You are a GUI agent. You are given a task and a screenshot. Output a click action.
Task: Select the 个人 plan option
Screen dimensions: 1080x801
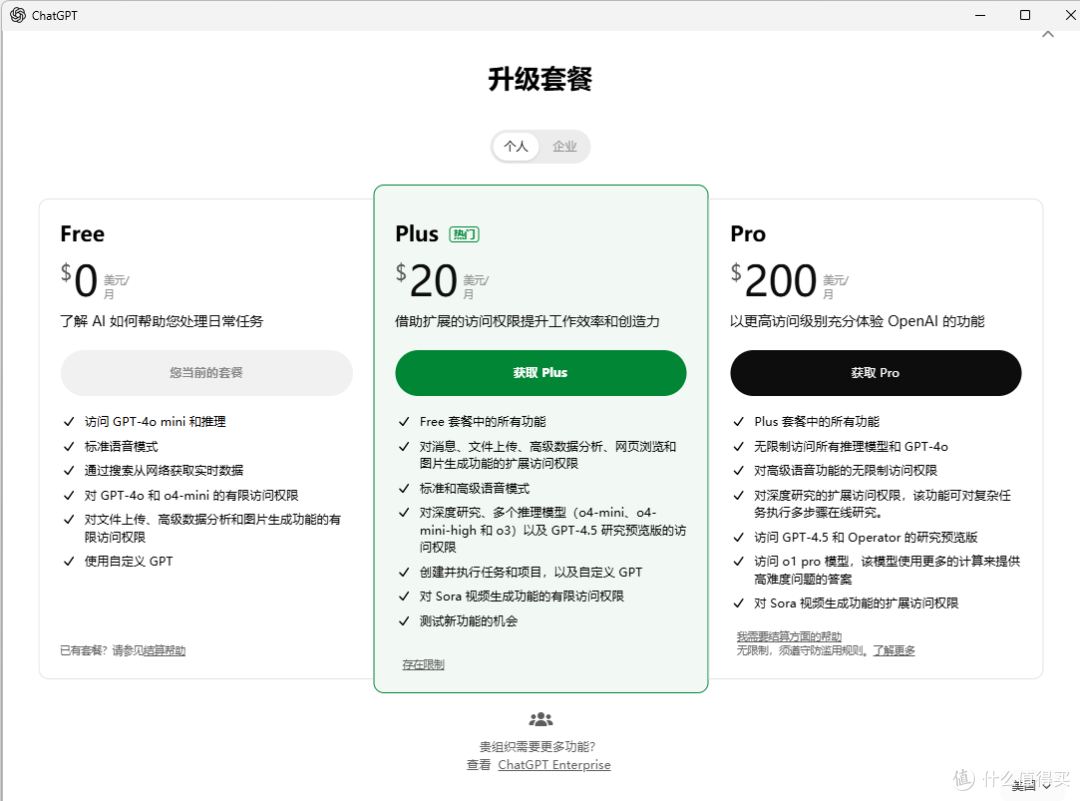click(516, 146)
